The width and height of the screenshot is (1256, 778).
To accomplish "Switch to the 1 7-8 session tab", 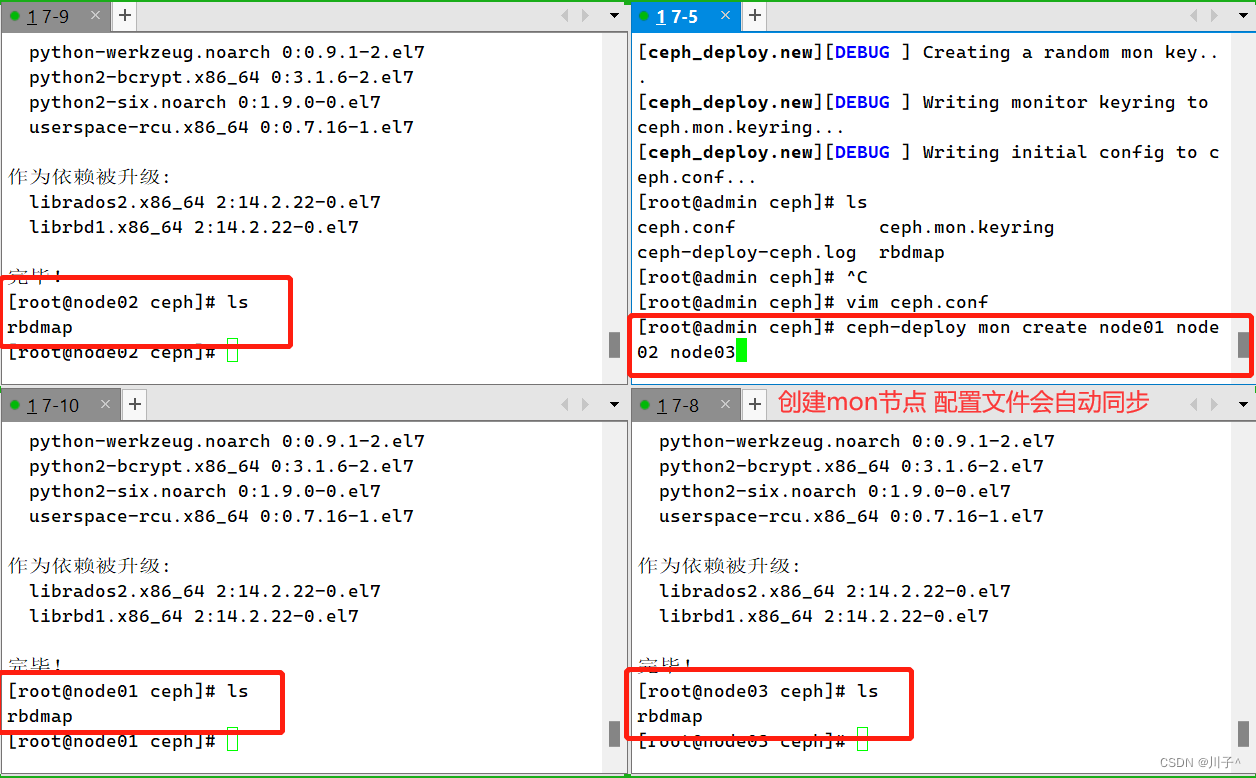I will (x=686, y=405).
